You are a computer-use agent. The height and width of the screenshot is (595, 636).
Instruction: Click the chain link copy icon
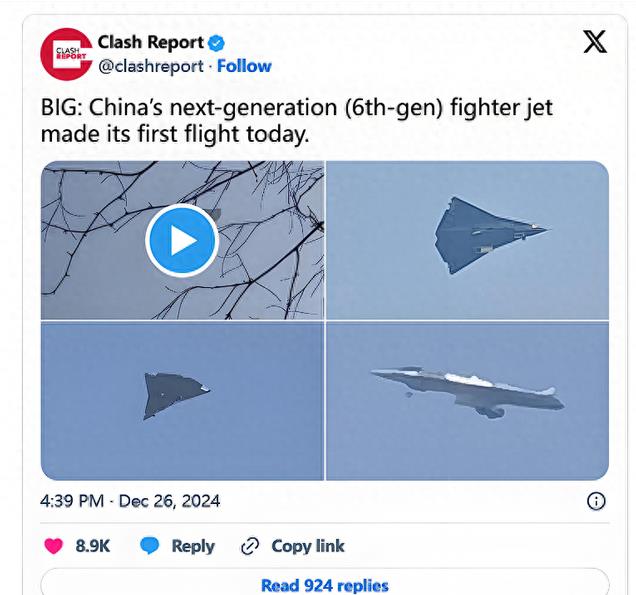[250, 546]
